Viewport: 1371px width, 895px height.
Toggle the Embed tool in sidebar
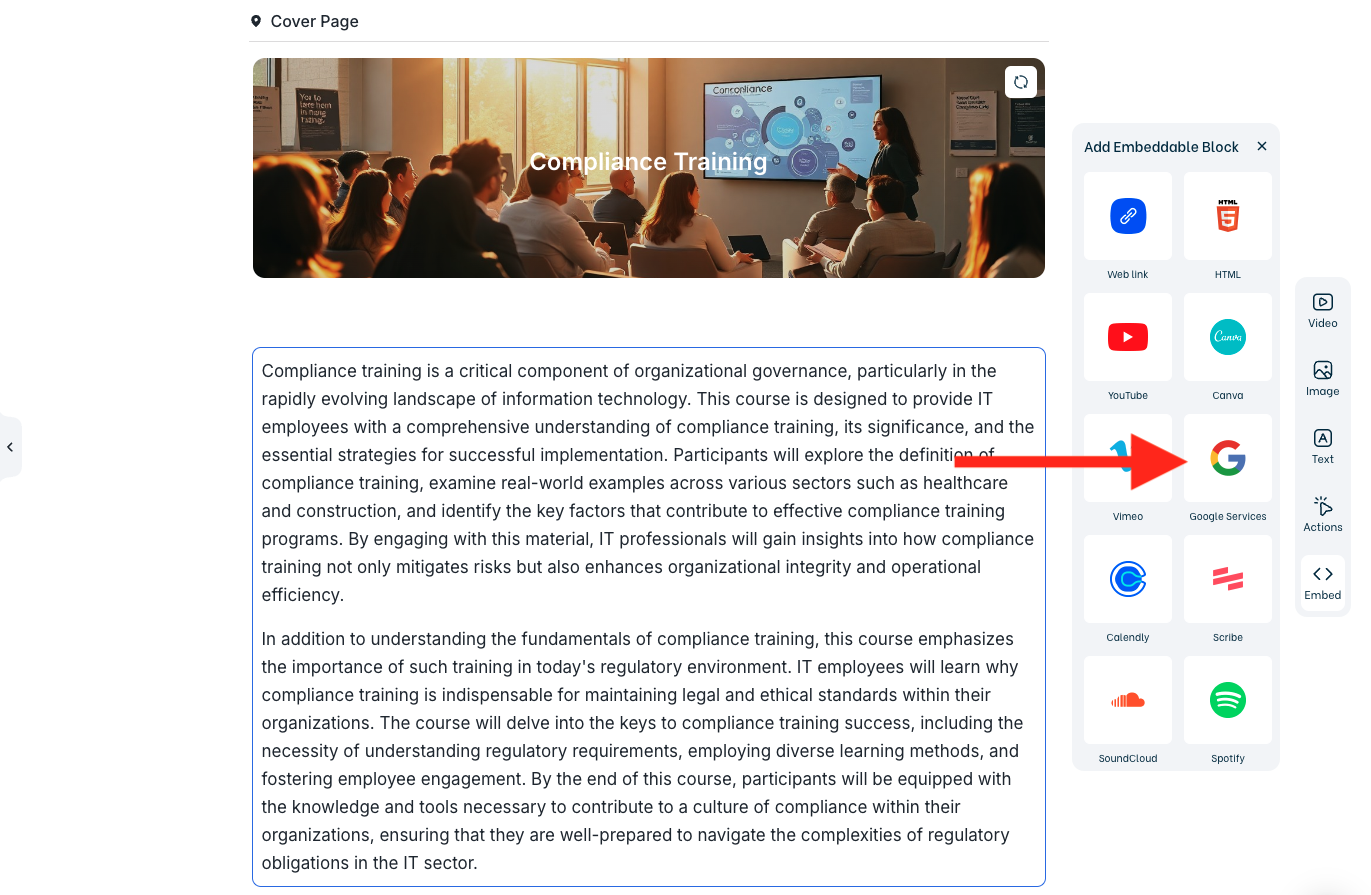(1322, 583)
